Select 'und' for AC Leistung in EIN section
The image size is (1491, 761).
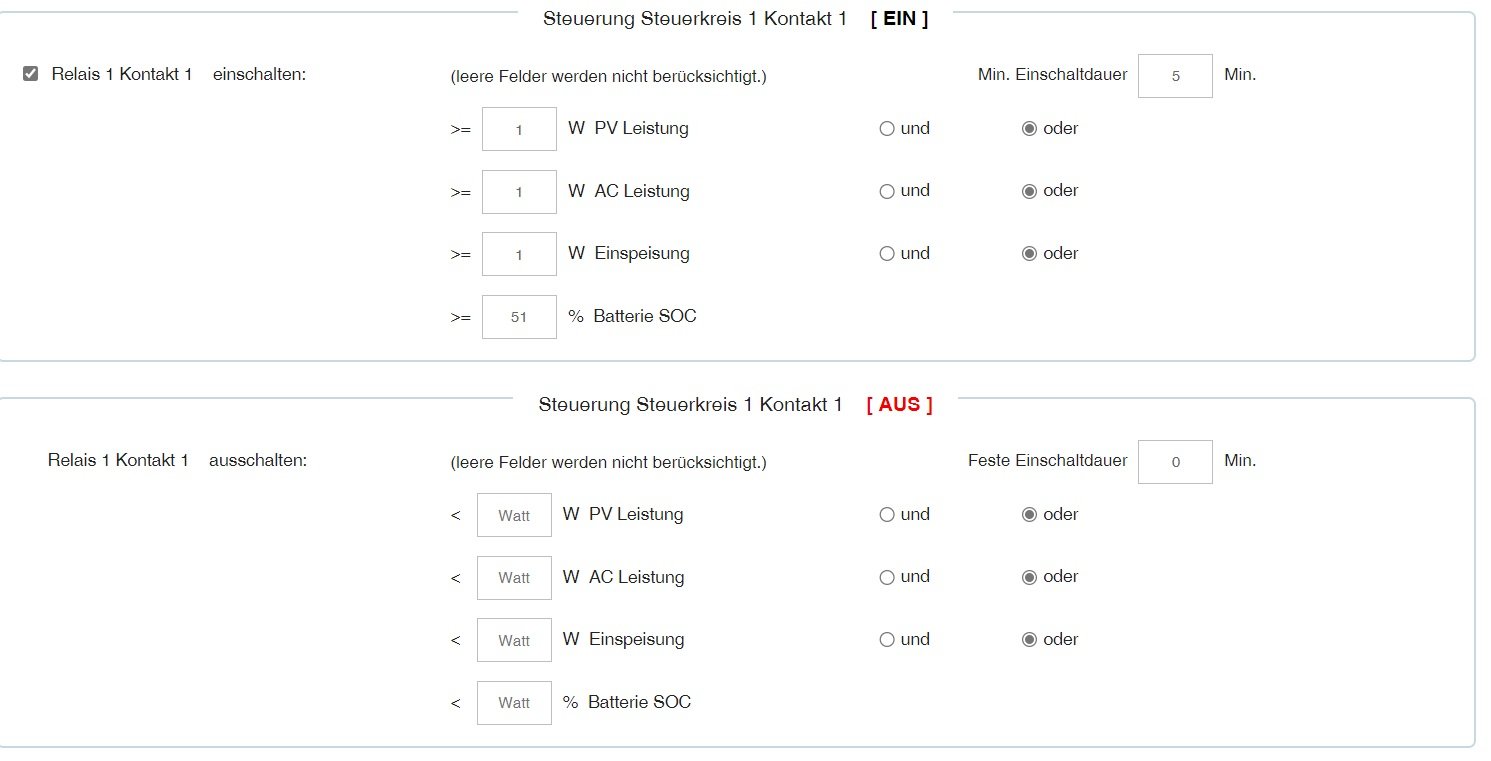887,192
